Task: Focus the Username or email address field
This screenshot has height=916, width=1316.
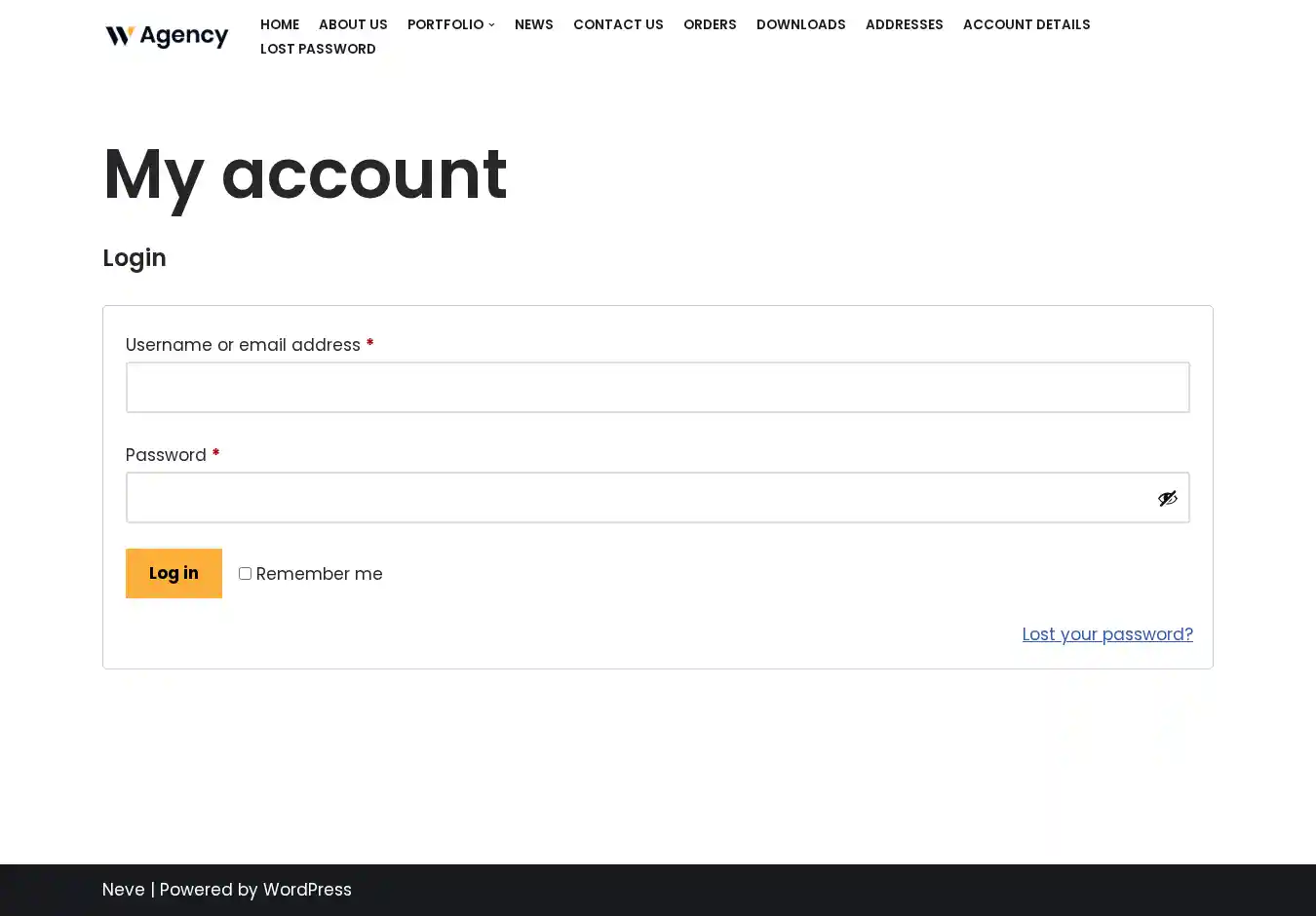Action: coord(657,388)
